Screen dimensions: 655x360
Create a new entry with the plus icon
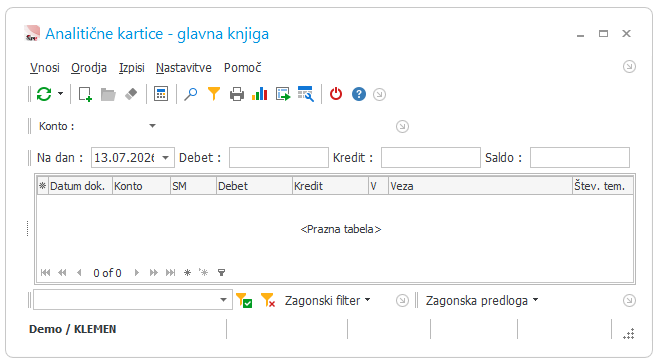point(85,94)
